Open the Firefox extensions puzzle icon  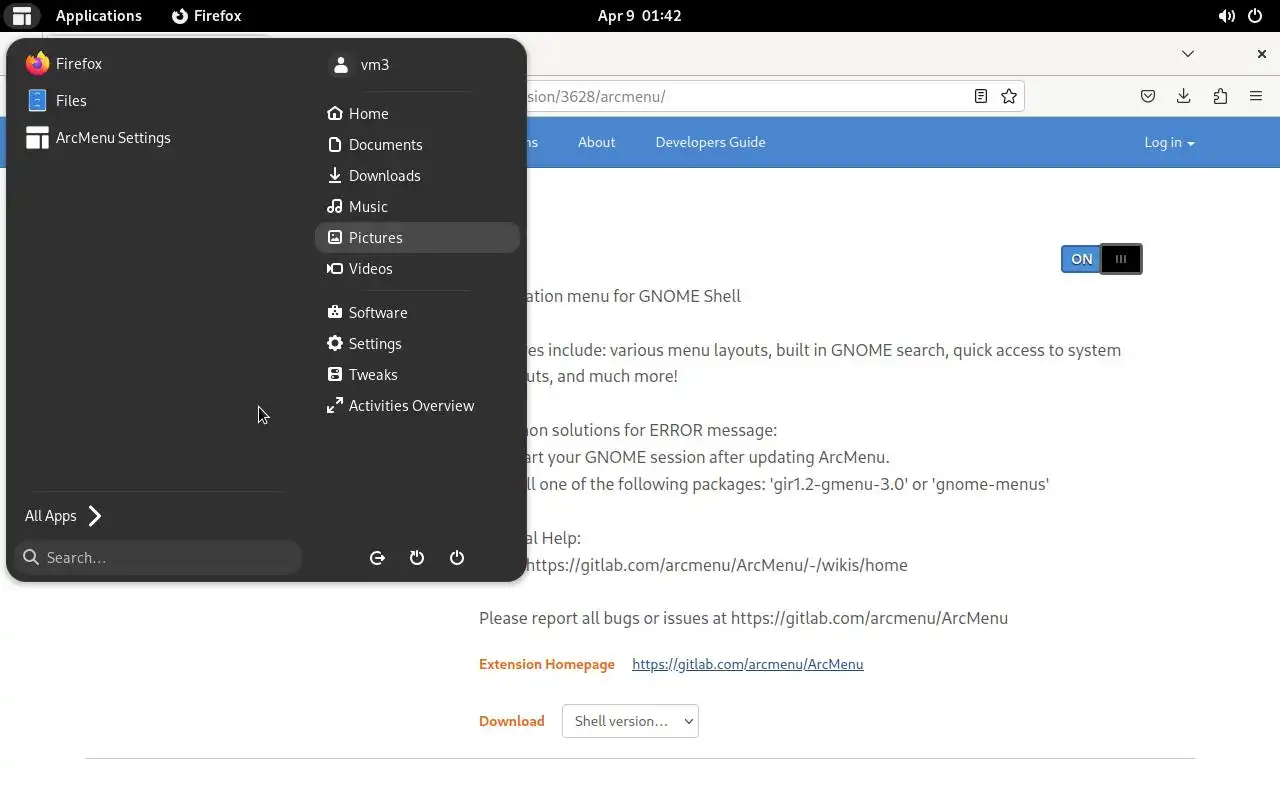(x=1220, y=96)
